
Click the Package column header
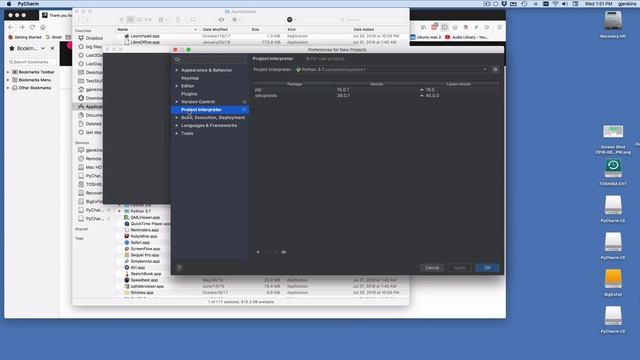pyautogui.click(x=294, y=84)
